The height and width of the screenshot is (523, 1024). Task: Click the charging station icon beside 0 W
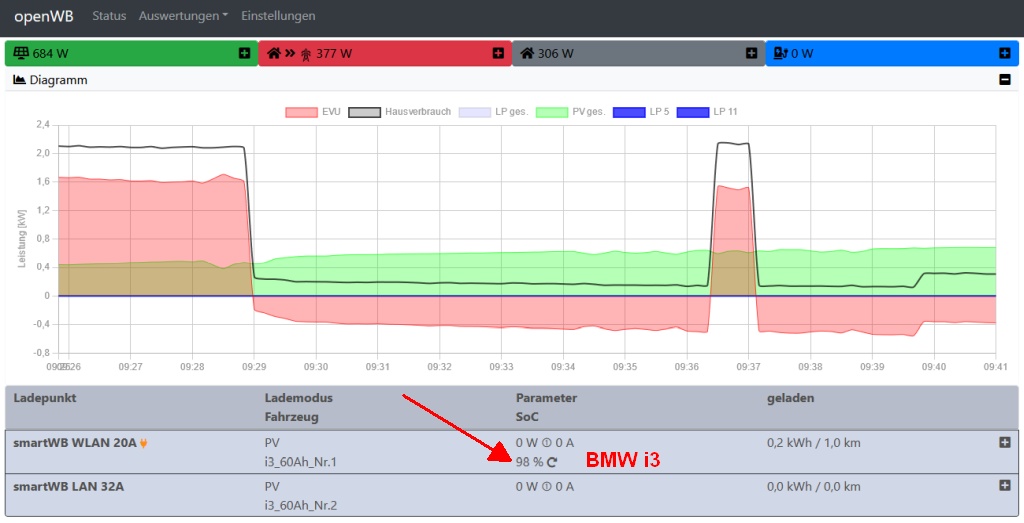point(780,53)
